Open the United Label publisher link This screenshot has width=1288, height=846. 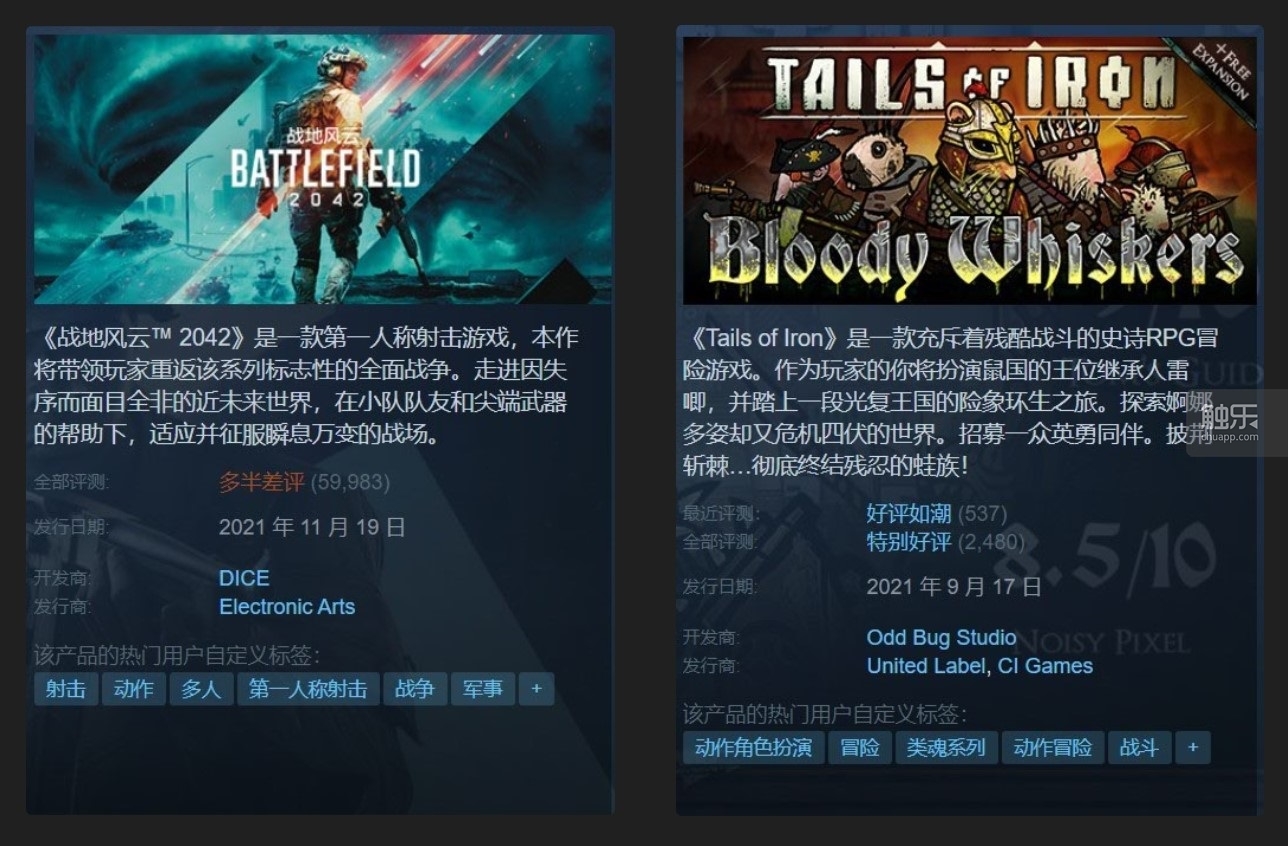[927, 666]
